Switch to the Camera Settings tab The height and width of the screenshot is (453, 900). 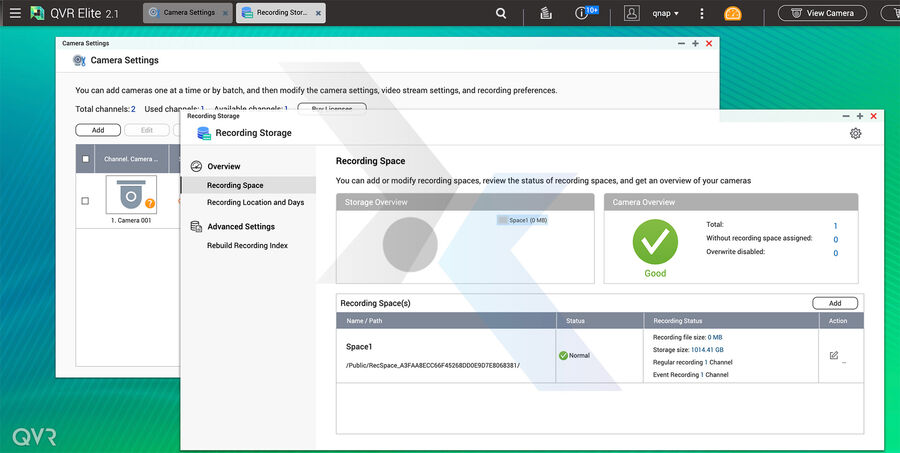tap(187, 13)
